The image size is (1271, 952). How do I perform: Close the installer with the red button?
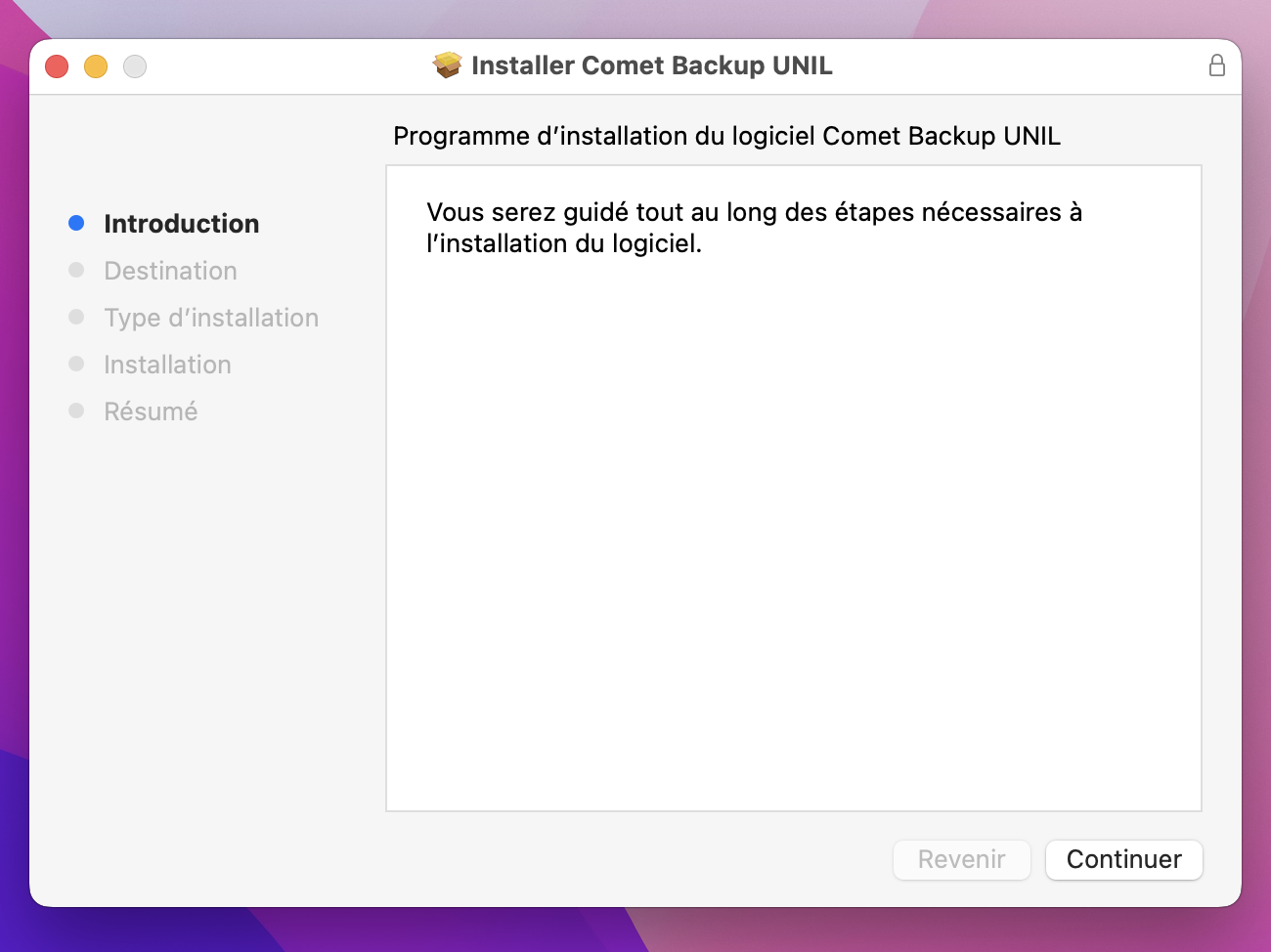pyautogui.click(x=57, y=66)
